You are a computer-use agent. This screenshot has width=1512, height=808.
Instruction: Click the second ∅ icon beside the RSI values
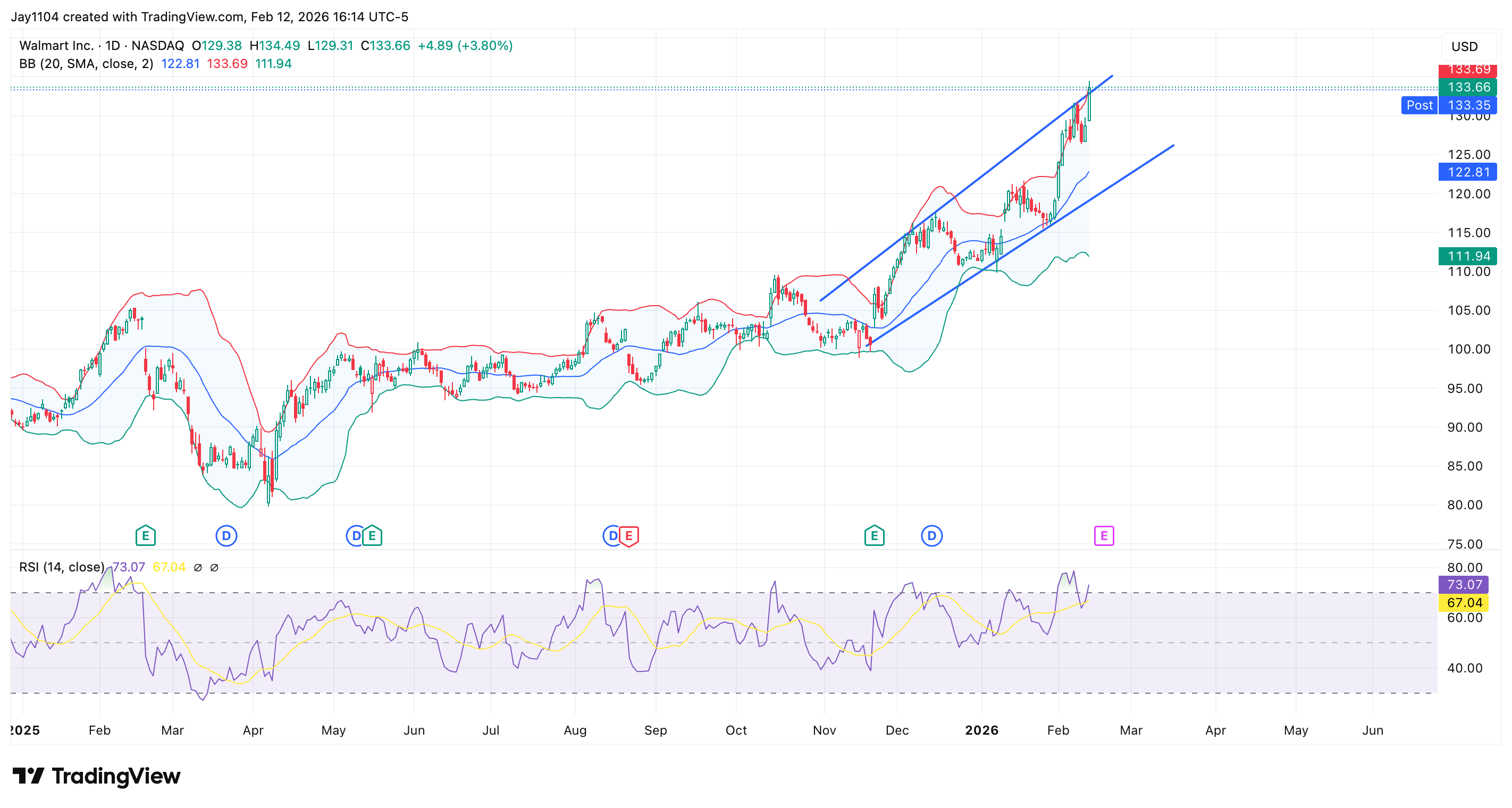pos(214,567)
